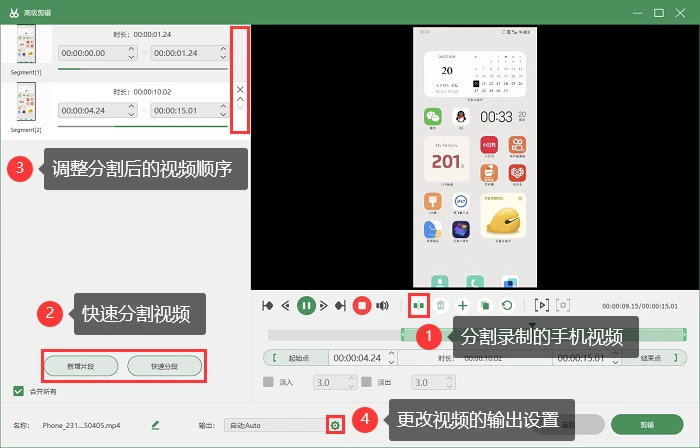
Task: Stop playback with red stop button
Action: 362,306
